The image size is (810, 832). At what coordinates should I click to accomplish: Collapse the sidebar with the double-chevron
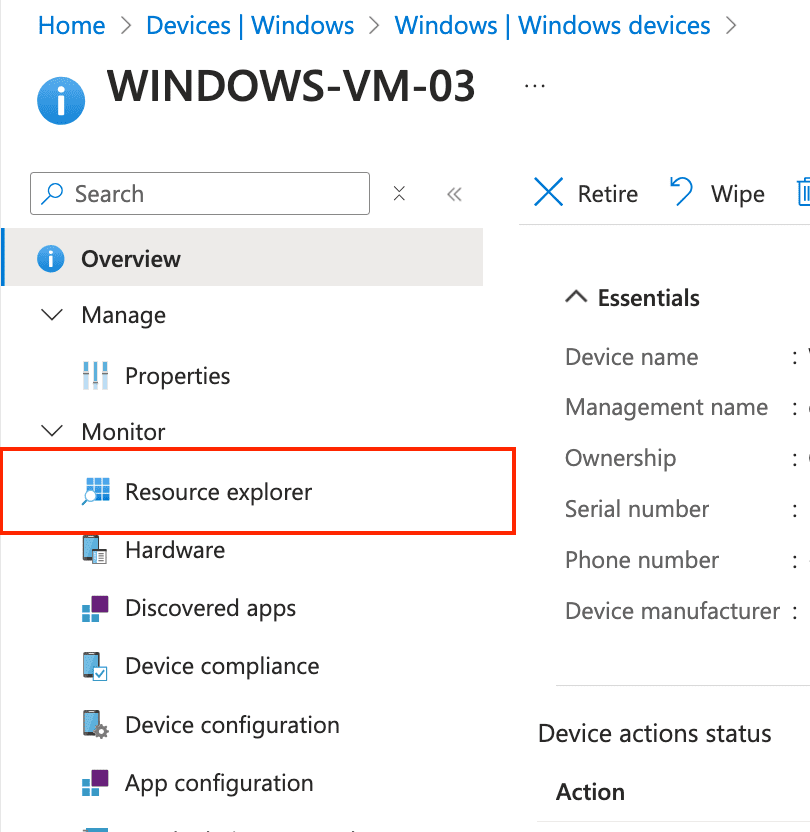(455, 193)
